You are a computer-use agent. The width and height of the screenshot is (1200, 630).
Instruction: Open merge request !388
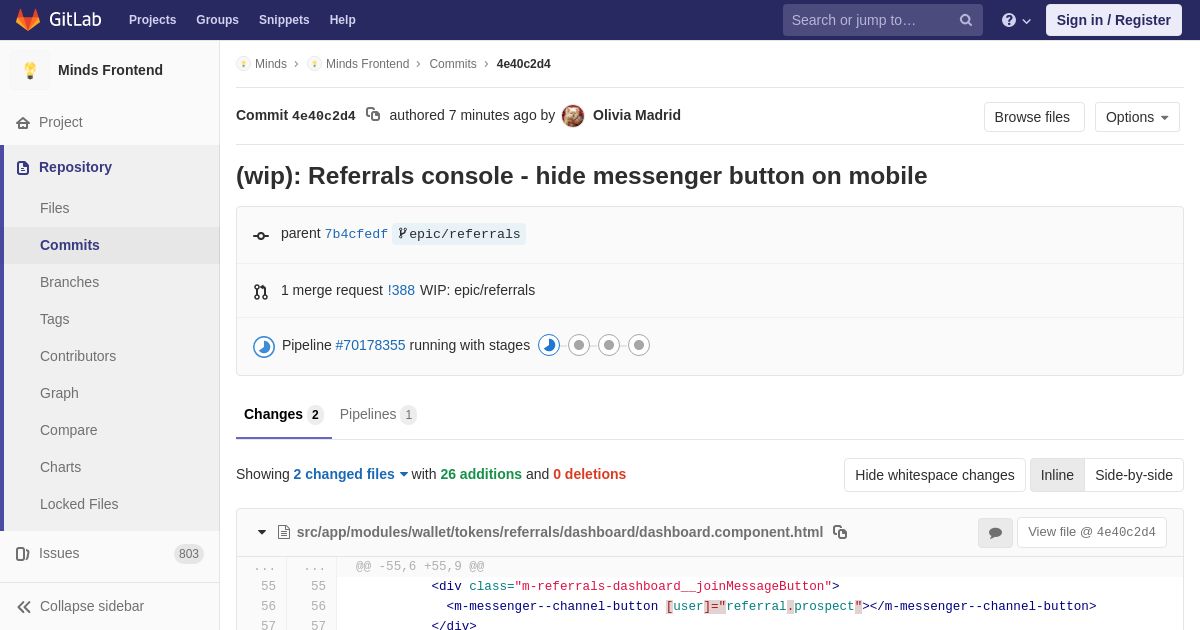pos(401,290)
